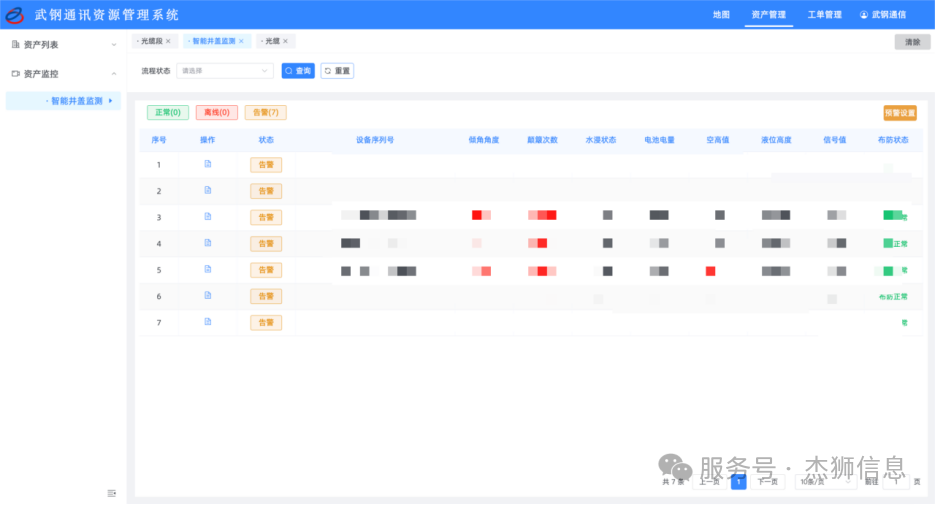Open the orange 预警设置 button
936x505 pixels.
[900, 113]
